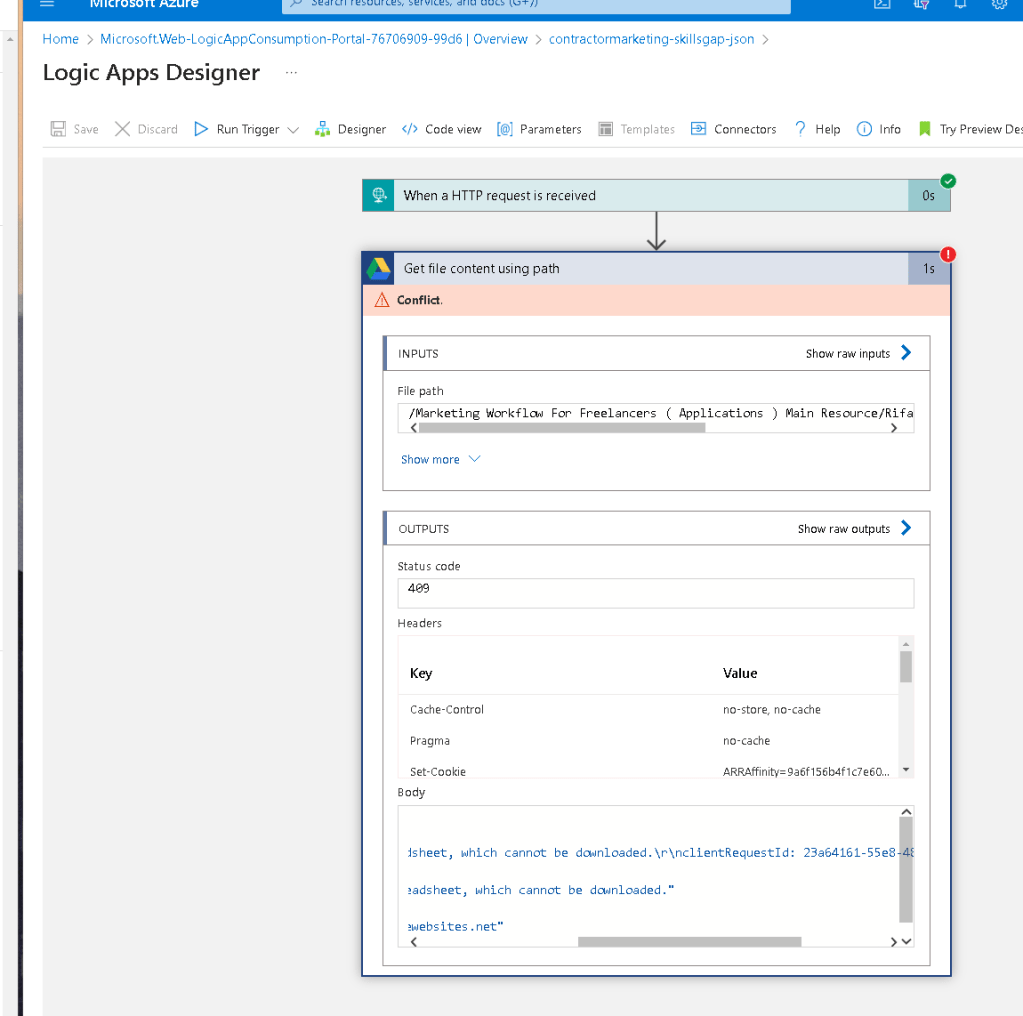Click the Show raw outputs chevron
The image size is (1023, 1016).
pos(906,528)
